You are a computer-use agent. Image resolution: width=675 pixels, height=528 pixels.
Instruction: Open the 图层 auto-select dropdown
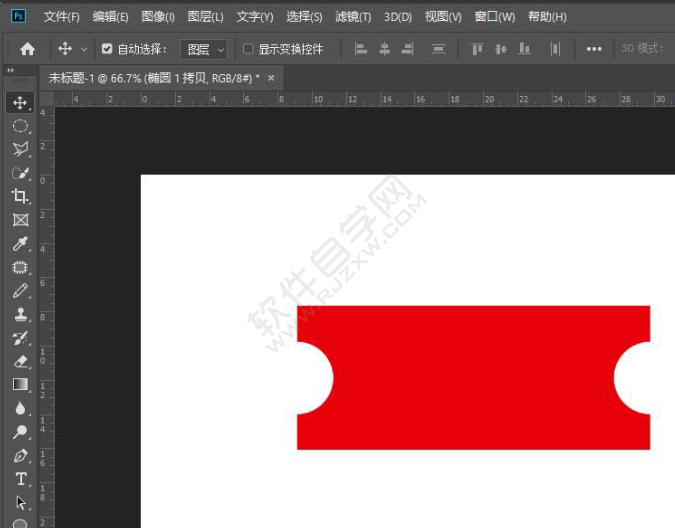[204, 49]
